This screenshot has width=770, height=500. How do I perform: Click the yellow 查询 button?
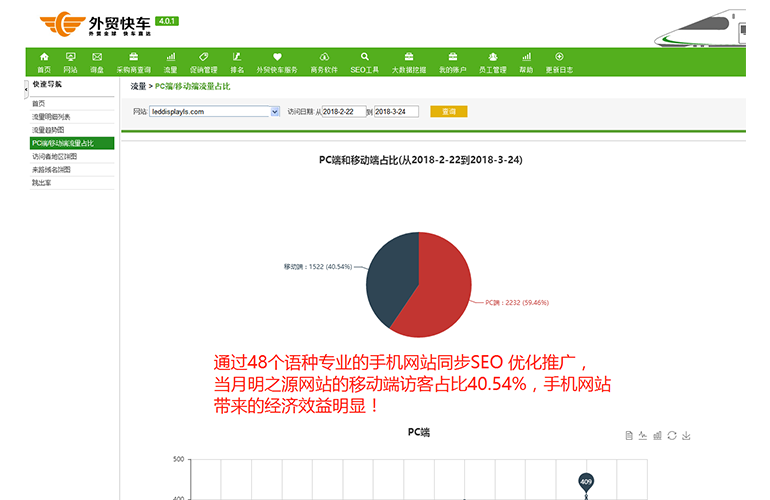[448, 111]
